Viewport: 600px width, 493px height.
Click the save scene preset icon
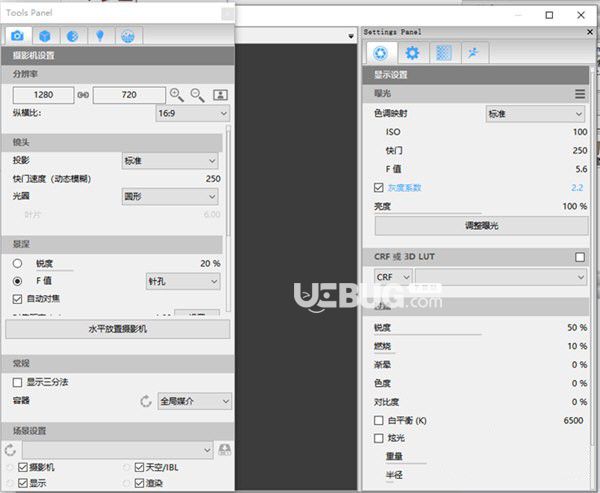click(225, 450)
